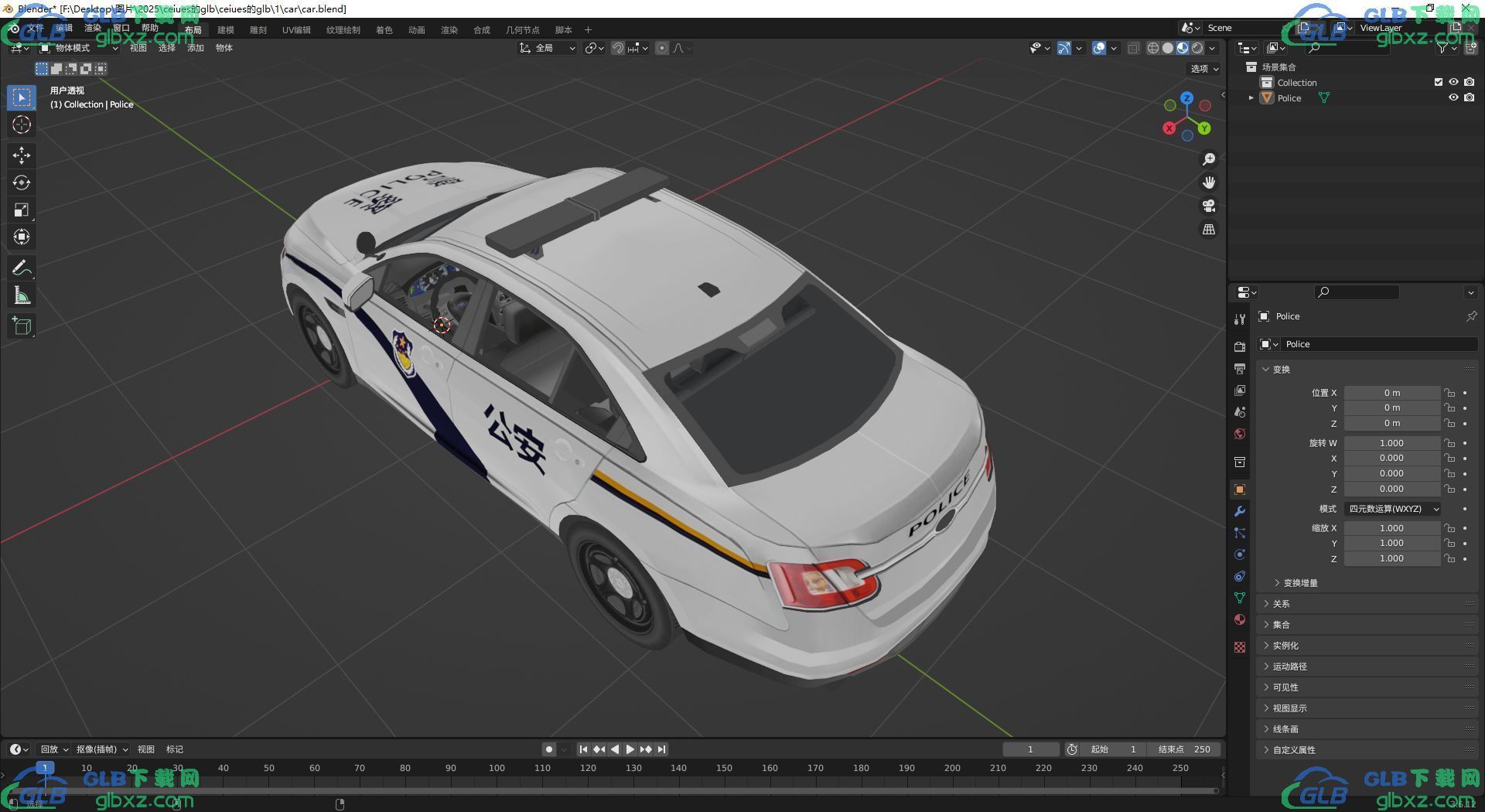Open the 全局 transform orientation dropdown

point(547,48)
